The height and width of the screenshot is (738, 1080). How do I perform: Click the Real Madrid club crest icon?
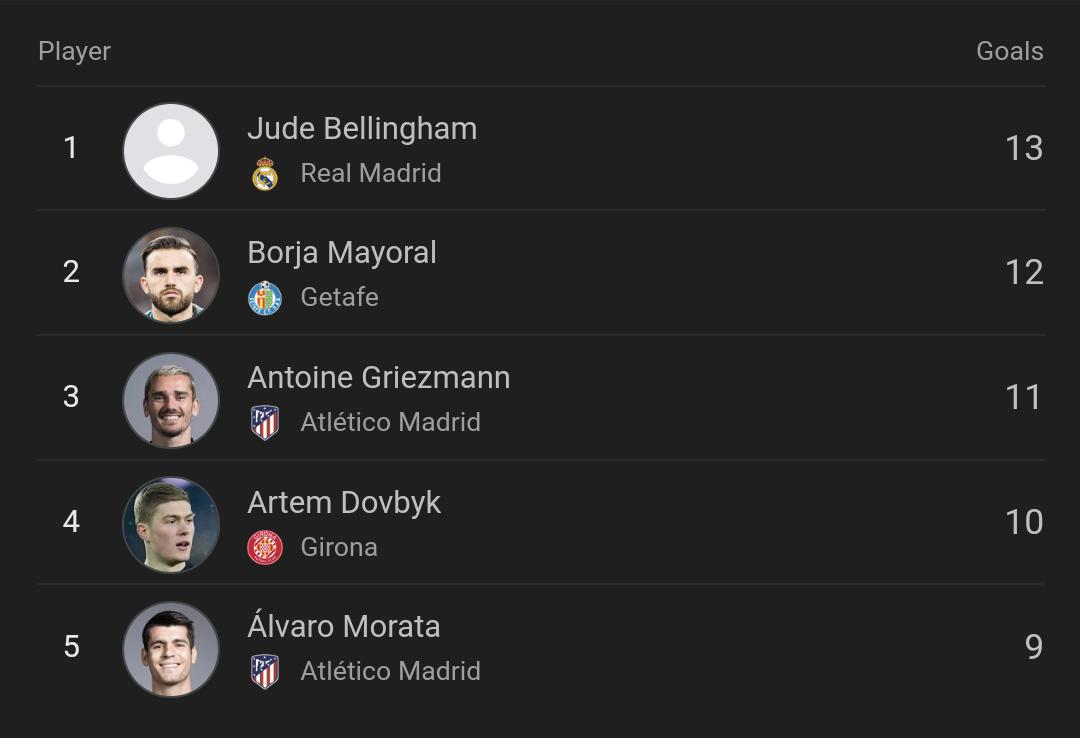pyautogui.click(x=265, y=174)
